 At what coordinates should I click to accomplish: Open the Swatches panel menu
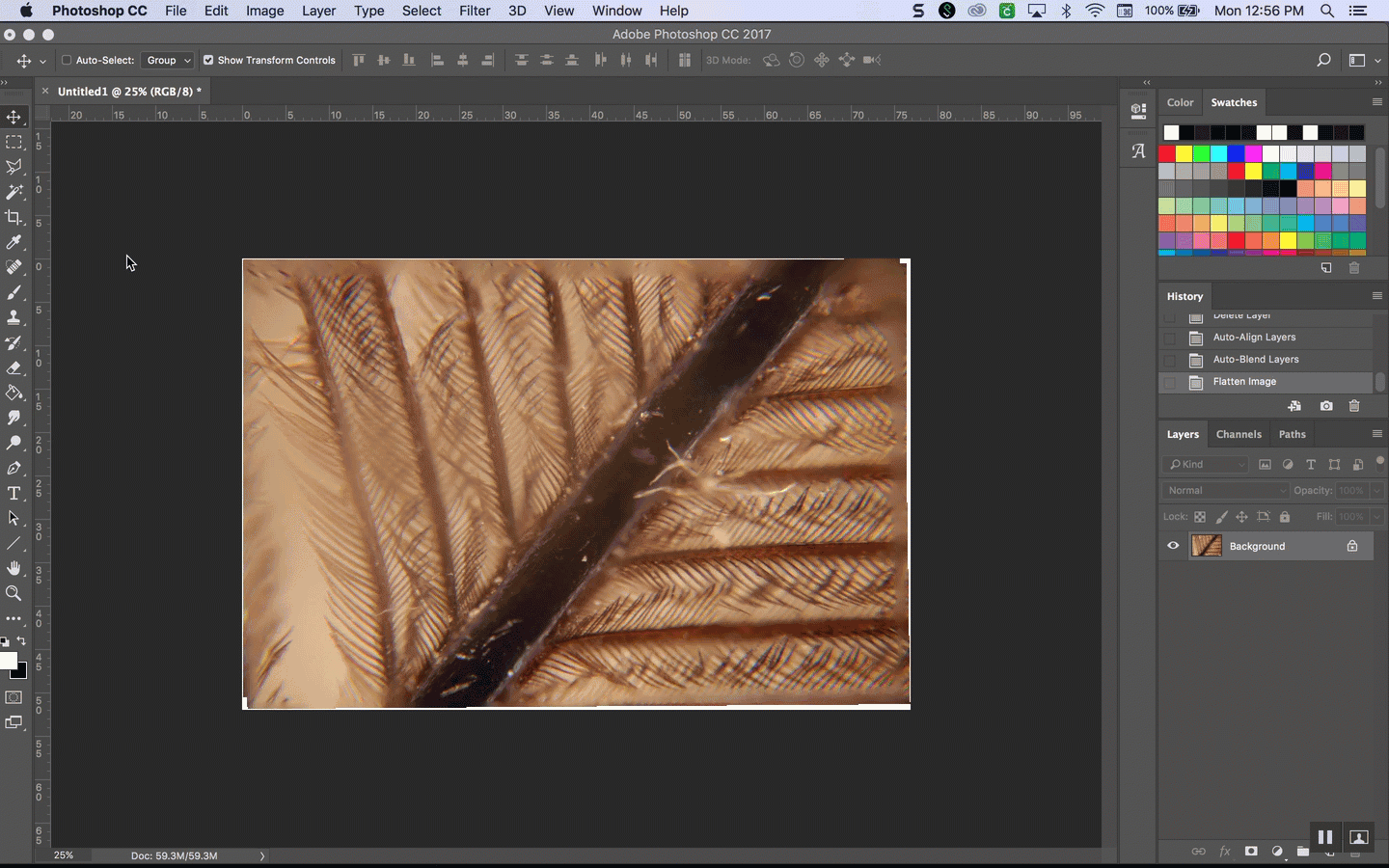[1376, 102]
